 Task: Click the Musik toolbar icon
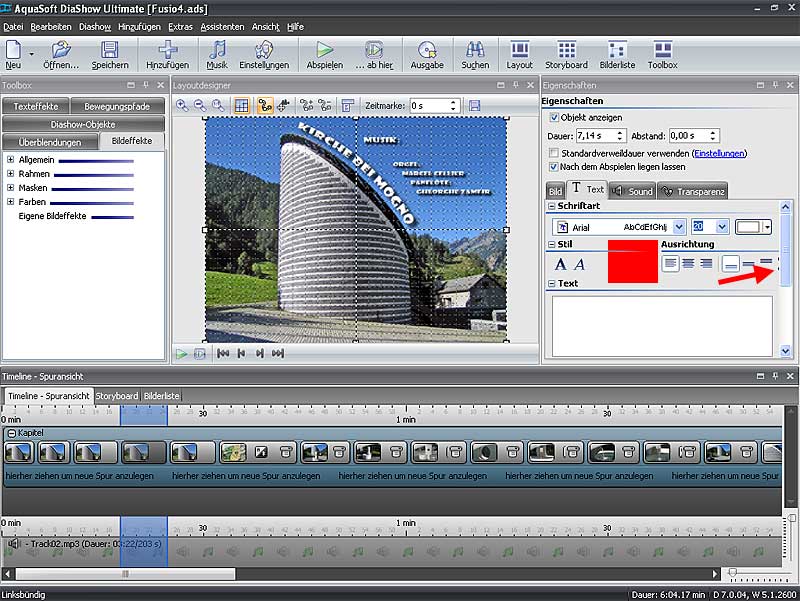(217, 52)
